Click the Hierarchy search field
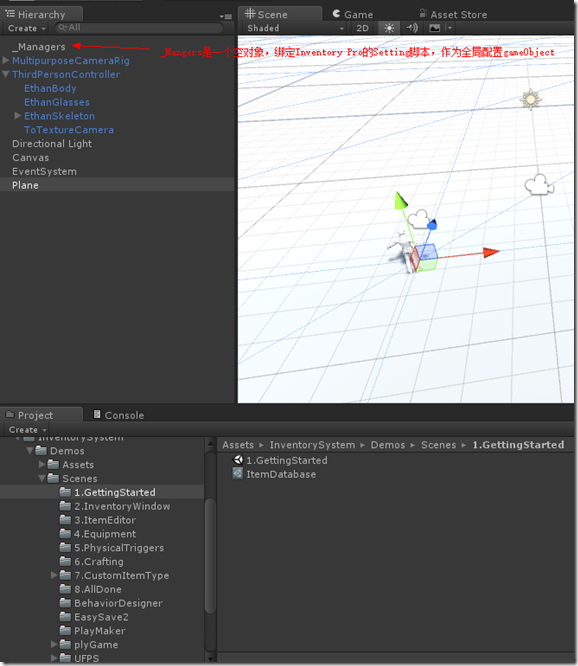Viewport: 578px width, 666px height. click(x=139, y=28)
